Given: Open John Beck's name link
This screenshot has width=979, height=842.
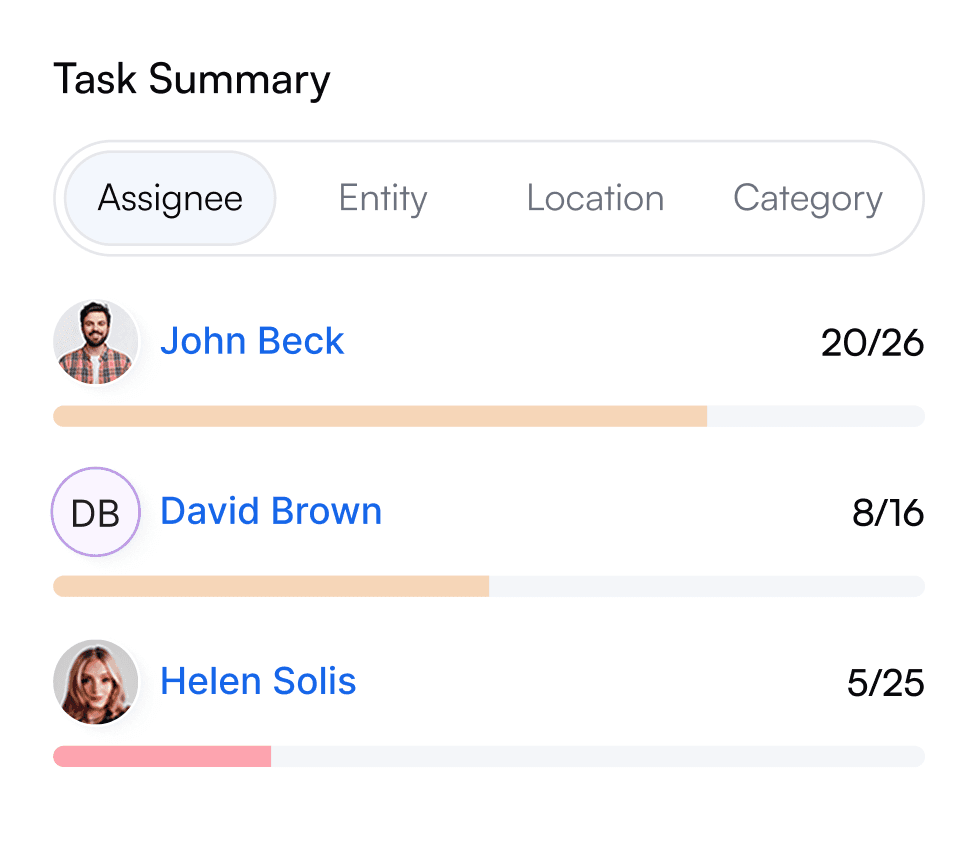Looking at the screenshot, I should point(252,341).
